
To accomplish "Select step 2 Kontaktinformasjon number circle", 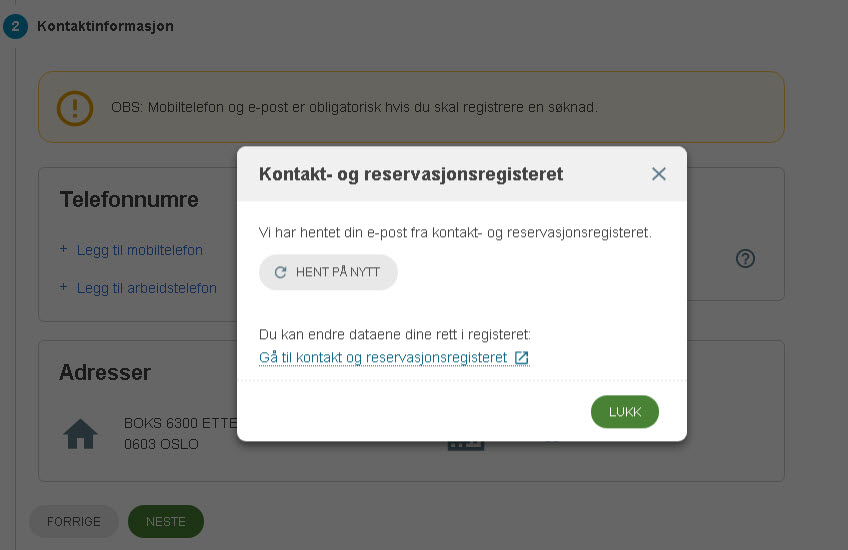I will click(16, 26).
